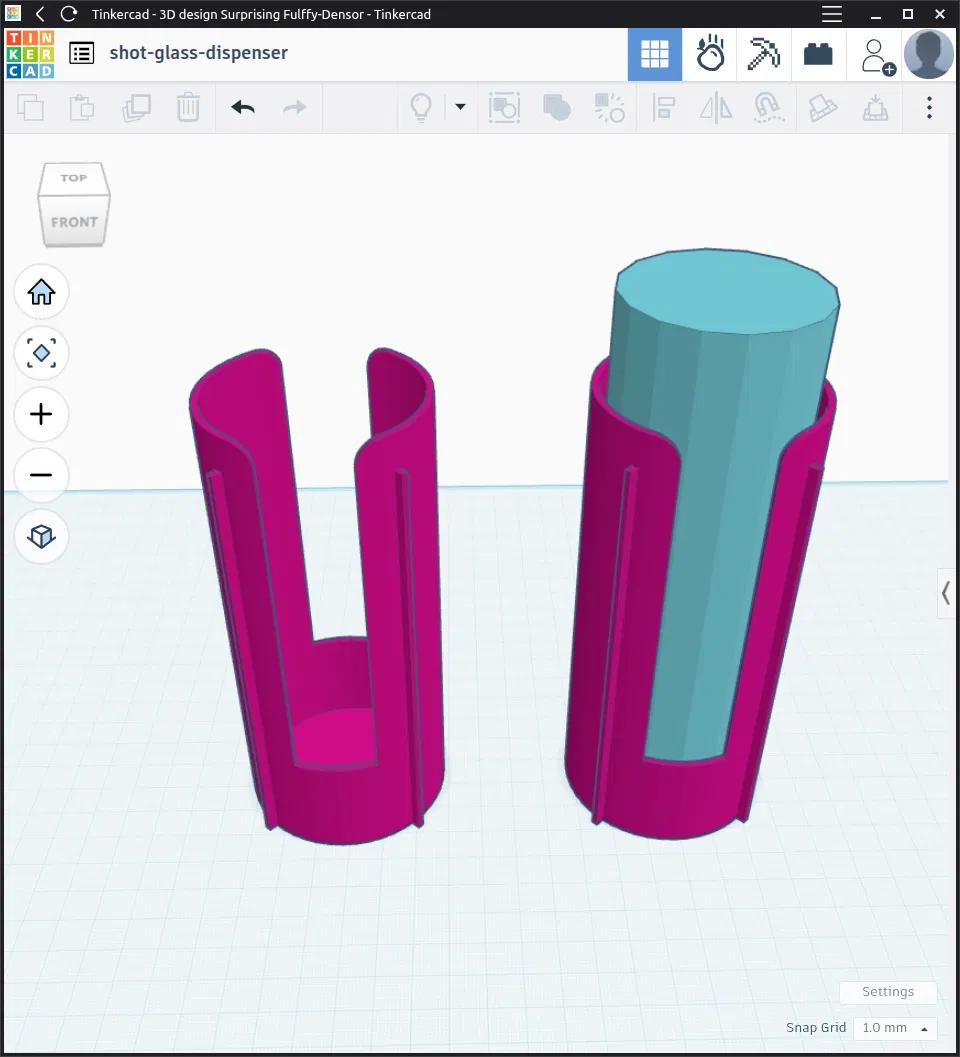The image size is (960, 1057).
Task: Click the Paste toolbar icon
Action: tap(82, 108)
